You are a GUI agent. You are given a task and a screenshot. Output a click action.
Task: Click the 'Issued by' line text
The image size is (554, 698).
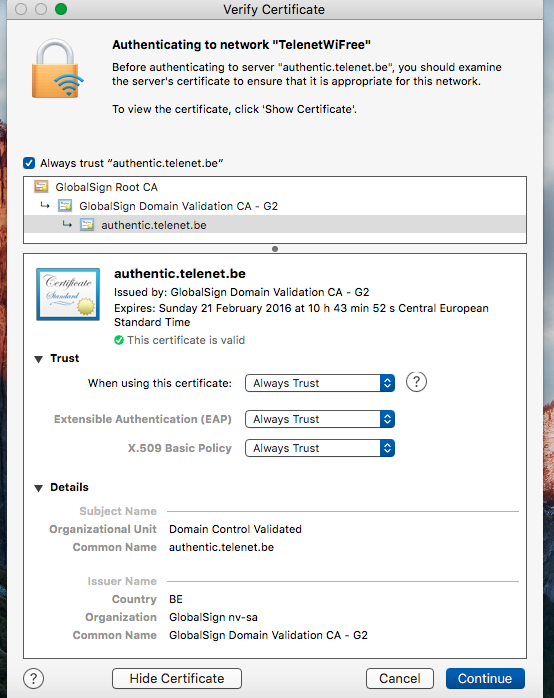coord(242,292)
